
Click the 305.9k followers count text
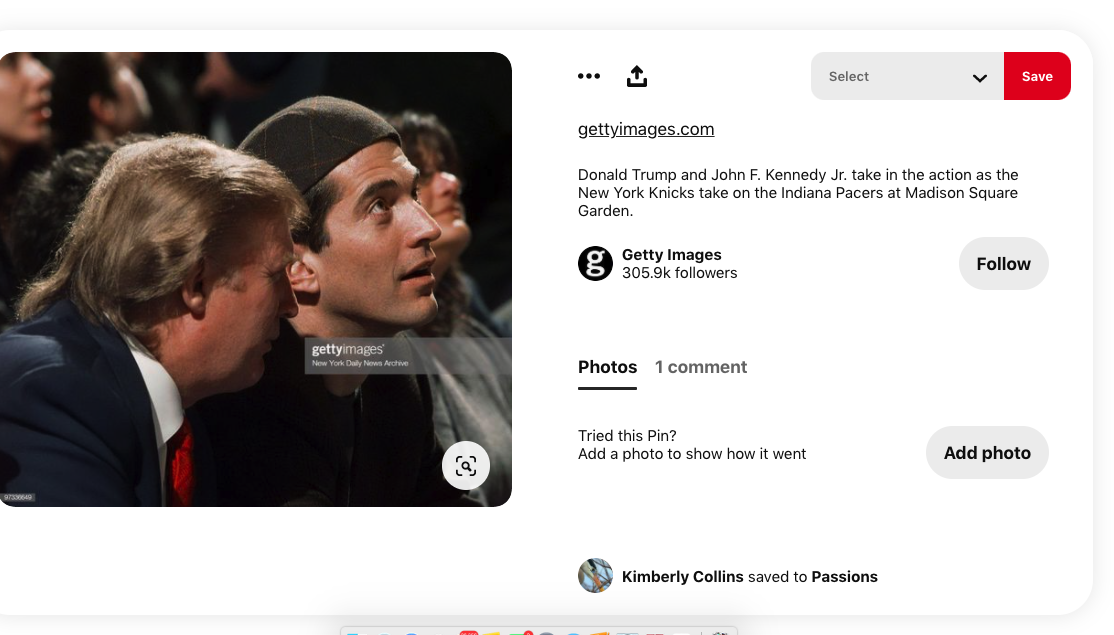(679, 273)
